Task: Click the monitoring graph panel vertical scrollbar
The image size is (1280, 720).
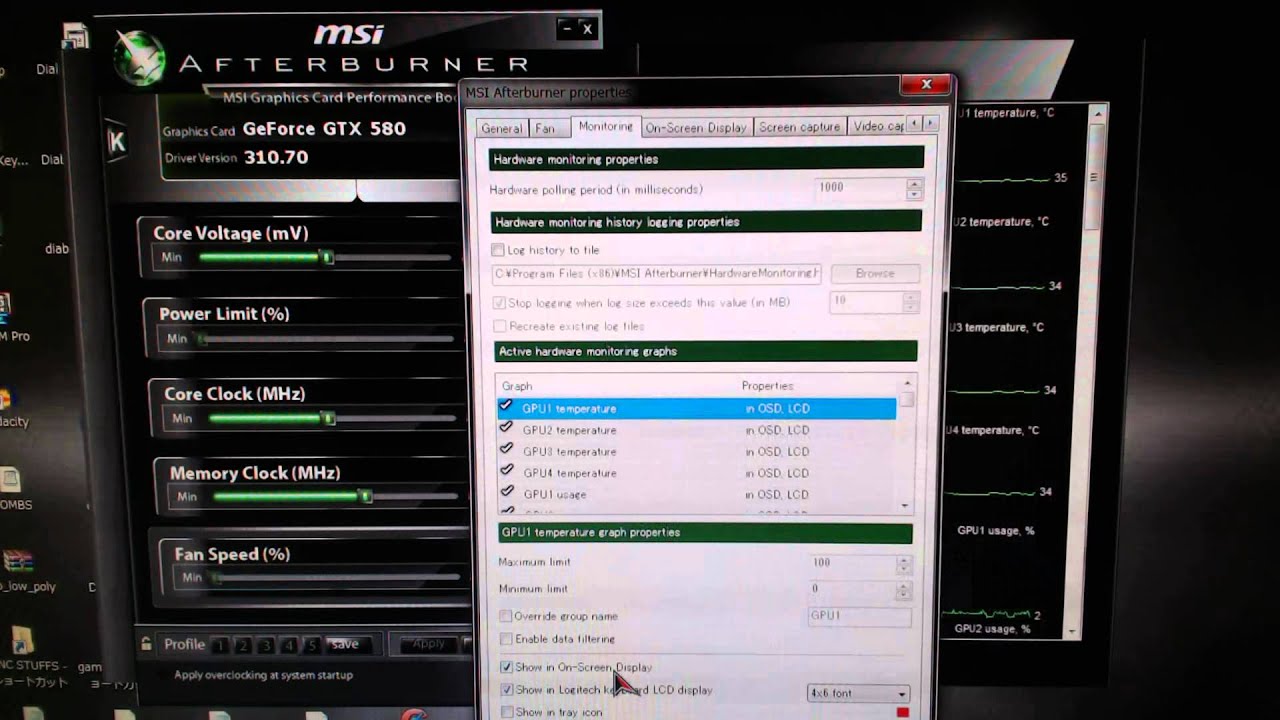Action: point(1093,370)
